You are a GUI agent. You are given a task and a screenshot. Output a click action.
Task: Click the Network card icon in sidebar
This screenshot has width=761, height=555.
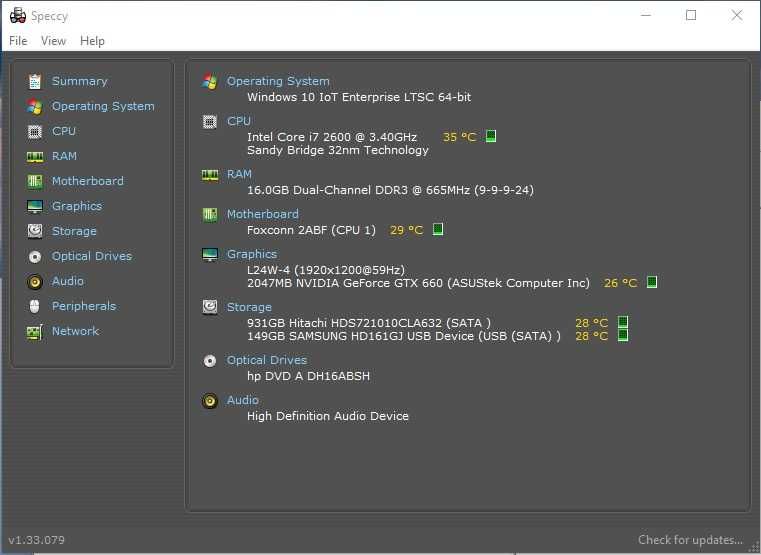(x=34, y=332)
